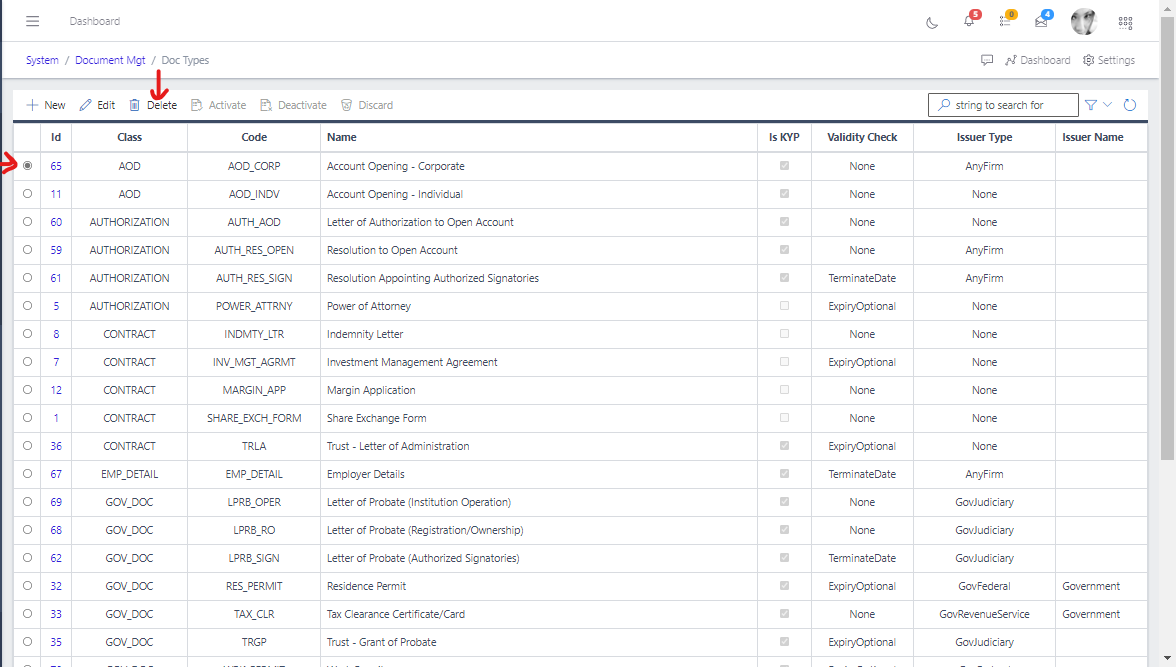
Task: Click the Employer Details name cell
Action: (x=538, y=474)
